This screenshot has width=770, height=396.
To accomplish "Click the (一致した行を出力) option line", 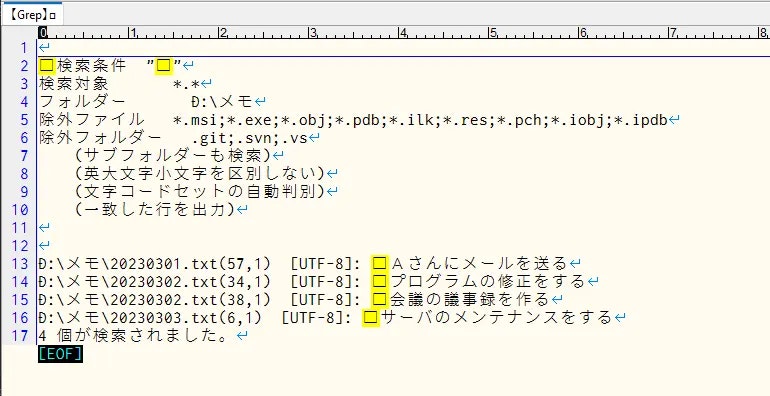I will coord(155,210).
